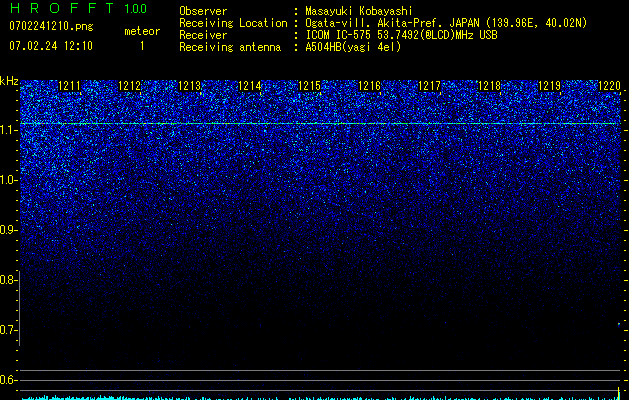Click the 1213 time marker
This screenshot has width=629, height=400.
(189, 85)
